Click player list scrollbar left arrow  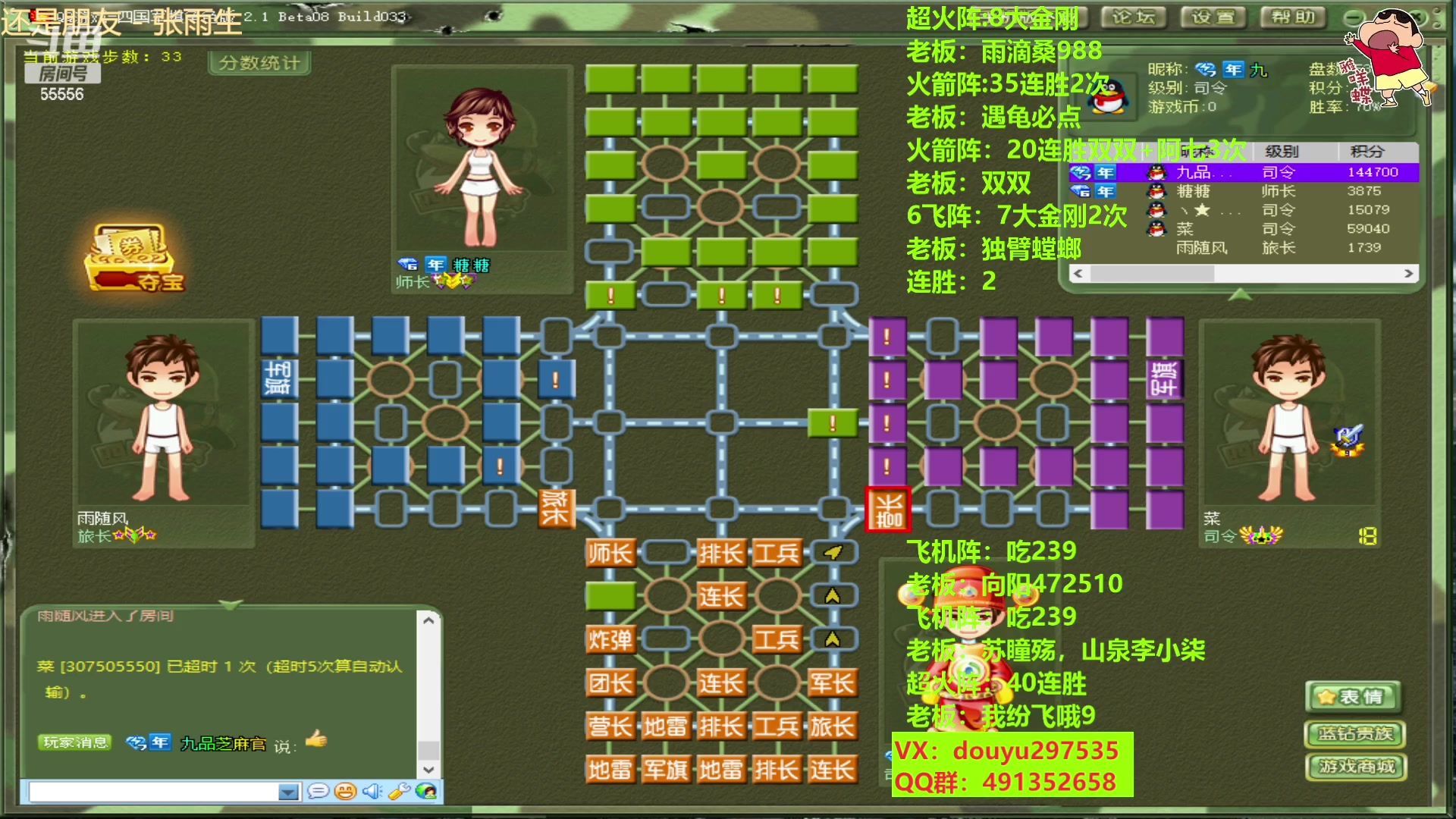[1078, 273]
